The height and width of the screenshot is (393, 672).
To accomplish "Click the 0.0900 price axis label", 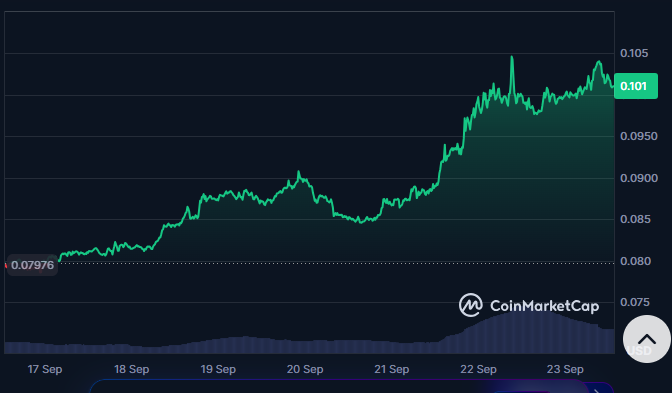I will (639, 178).
